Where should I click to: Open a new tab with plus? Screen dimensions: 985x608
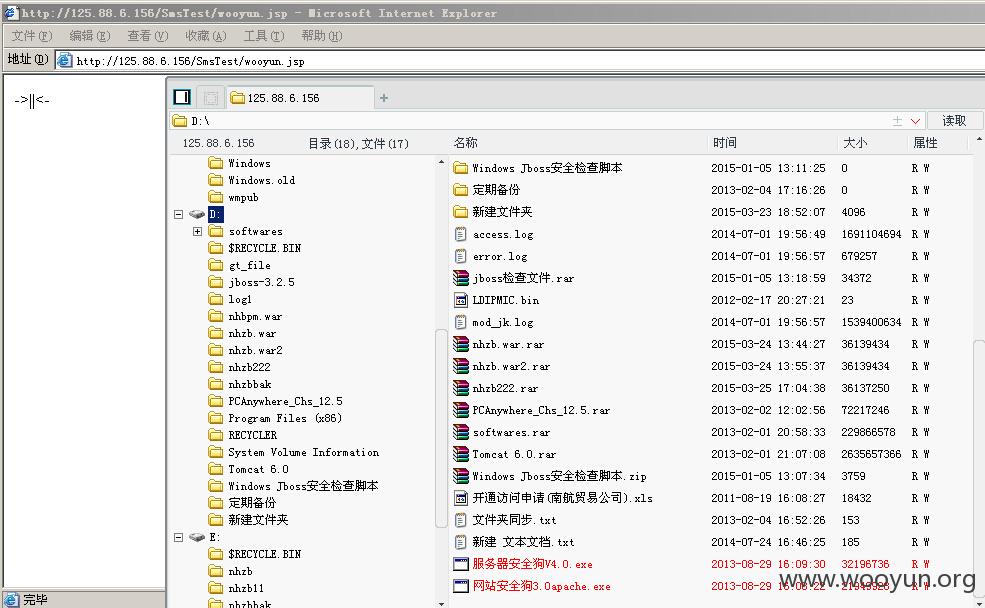point(384,98)
